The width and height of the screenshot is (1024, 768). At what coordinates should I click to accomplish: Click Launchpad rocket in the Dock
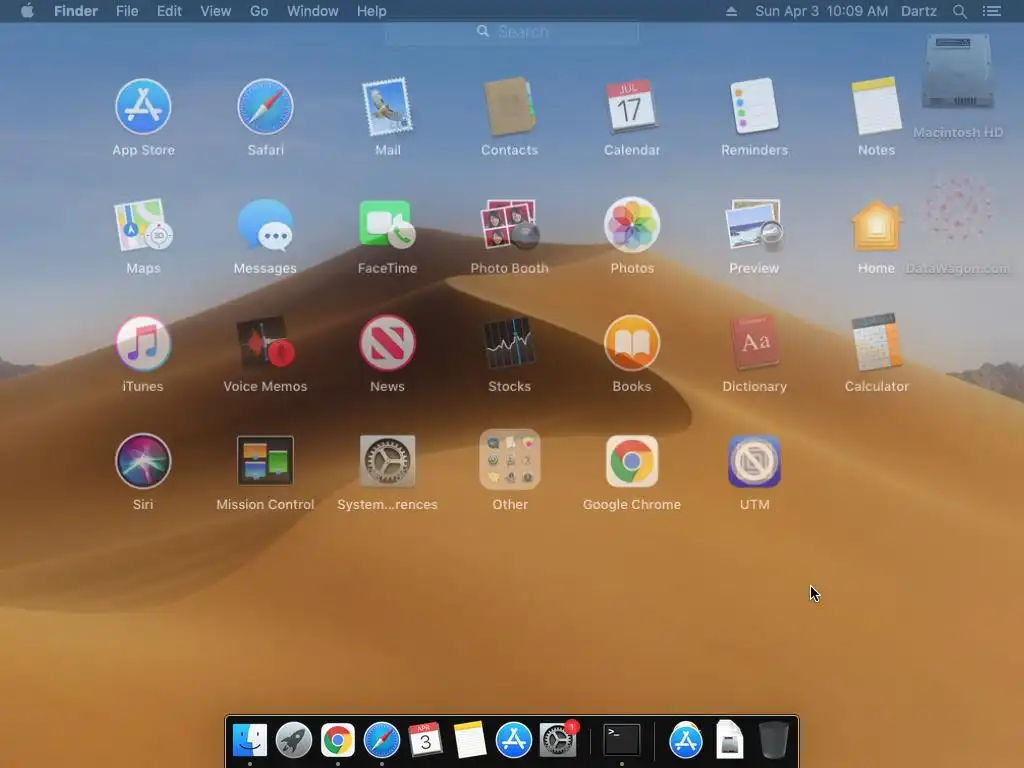[x=294, y=740]
